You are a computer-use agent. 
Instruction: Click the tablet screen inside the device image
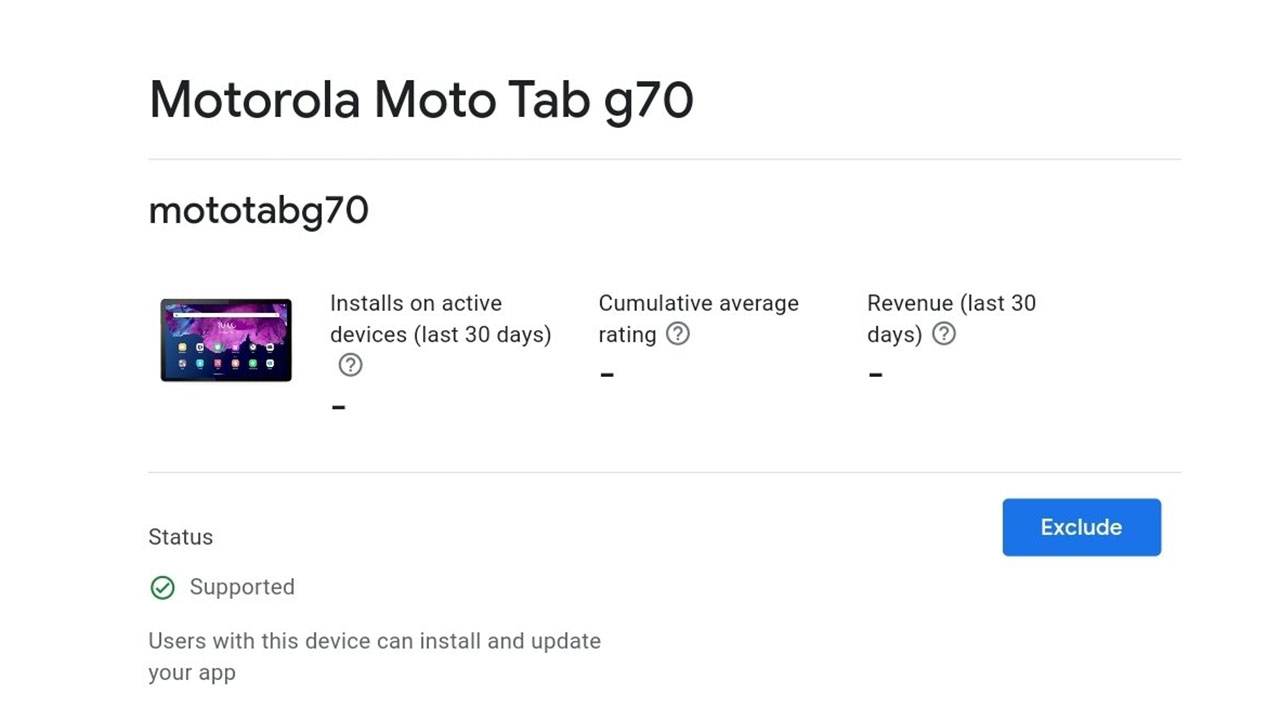coord(225,338)
